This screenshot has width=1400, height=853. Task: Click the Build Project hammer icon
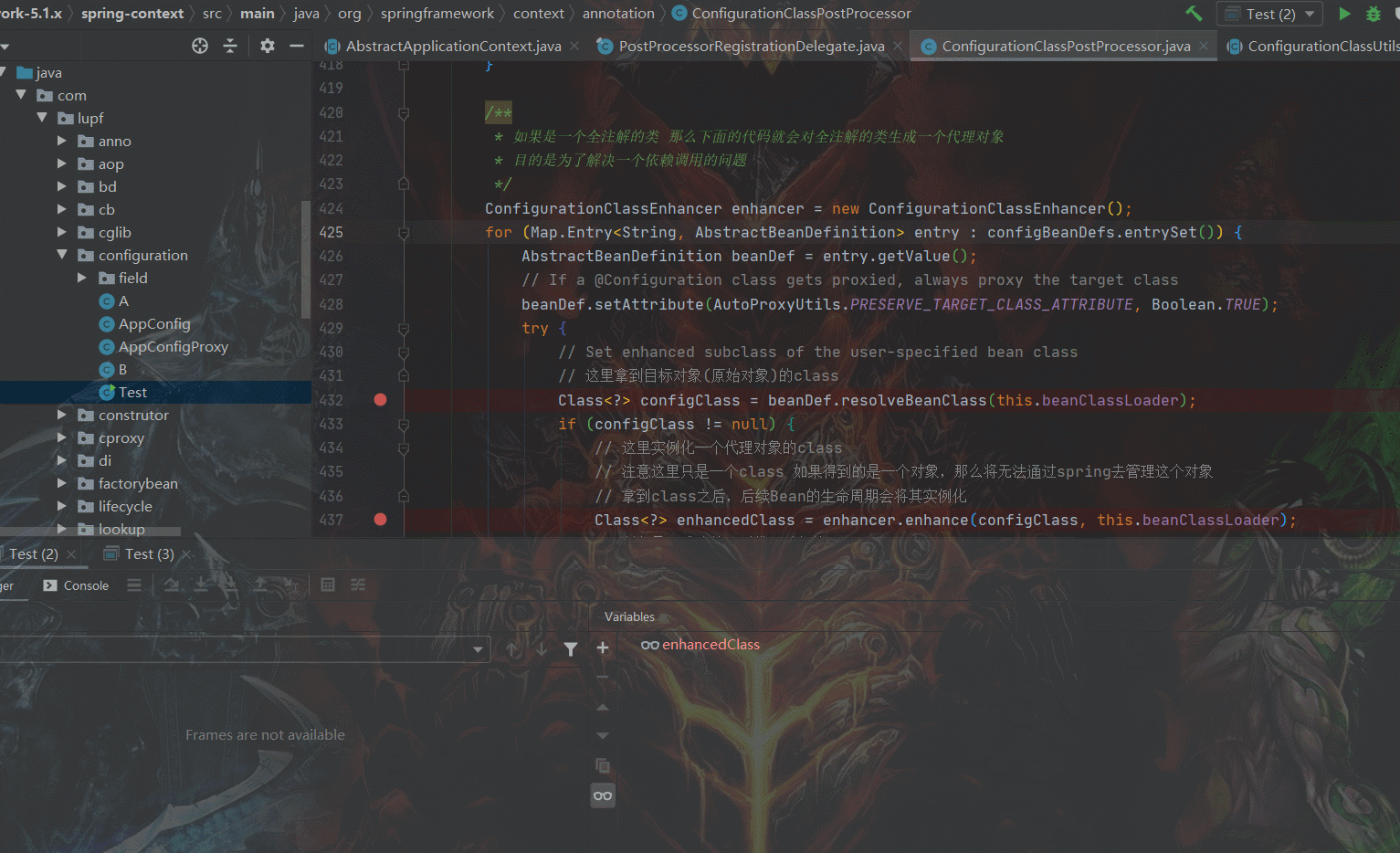[1194, 14]
